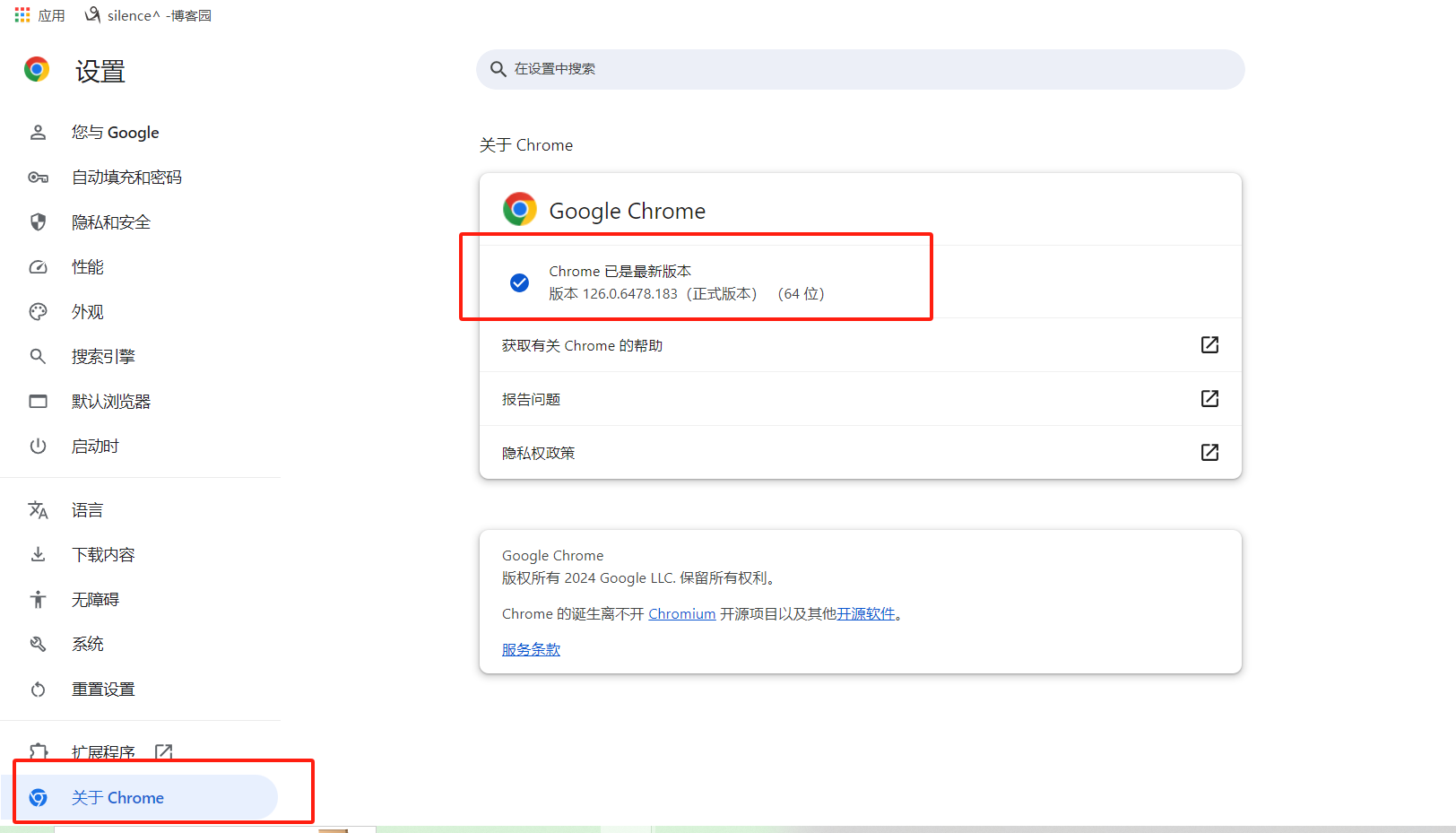This screenshot has height=833, width=1456.
Task: Click the download icon for 下载内容
Action: [x=38, y=555]
